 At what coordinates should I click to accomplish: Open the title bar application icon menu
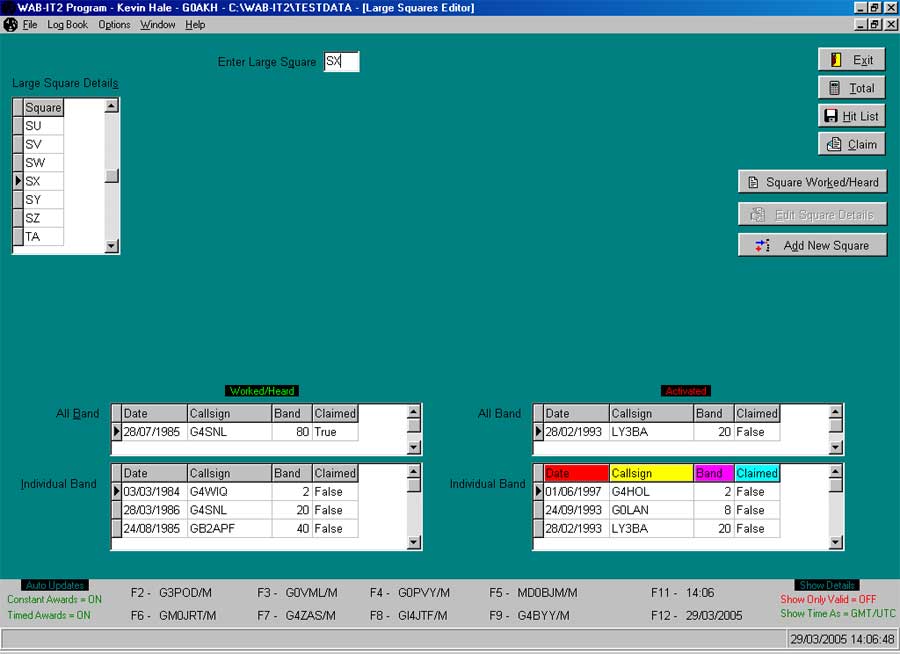click(x=8, y=7)
